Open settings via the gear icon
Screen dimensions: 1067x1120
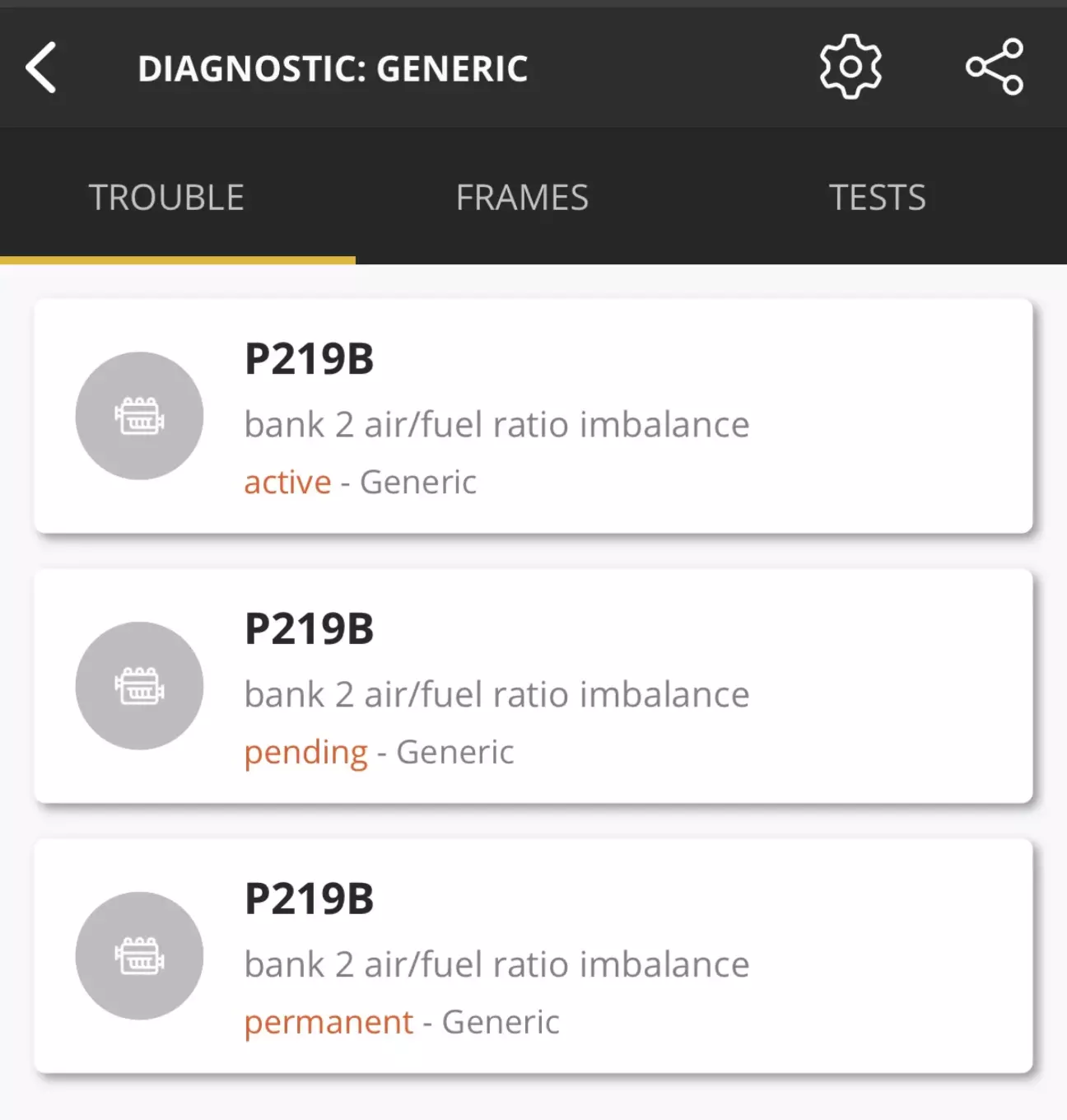pyautogui.click(x=850, y=67)
